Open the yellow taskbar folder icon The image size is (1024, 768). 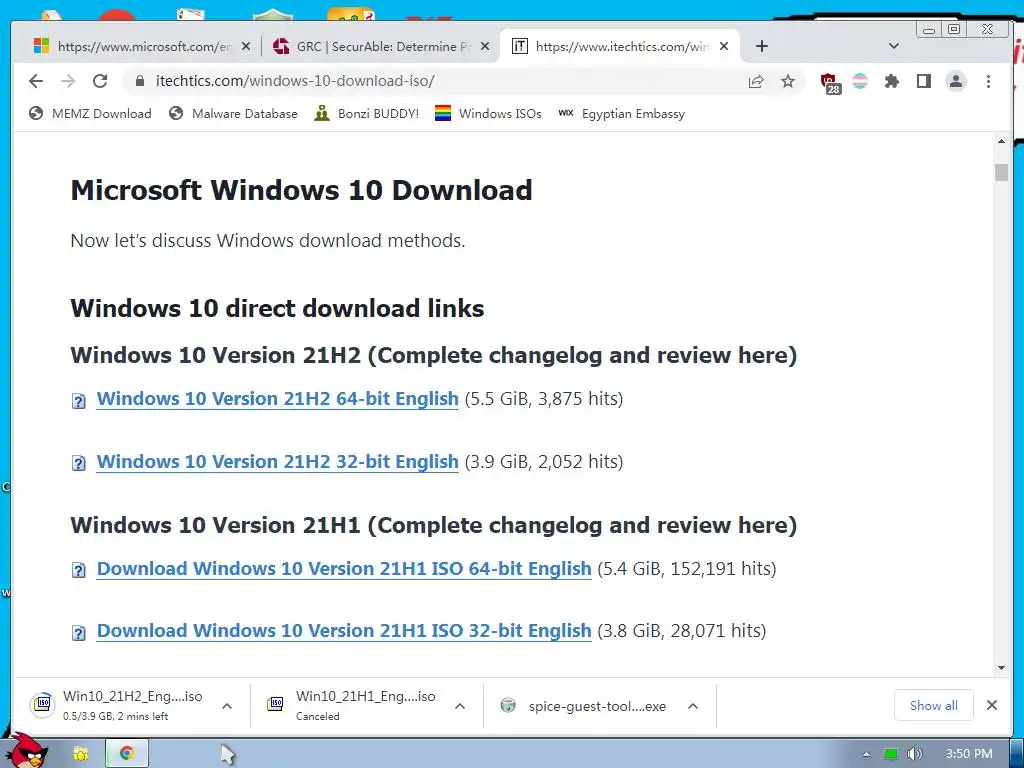80,754
